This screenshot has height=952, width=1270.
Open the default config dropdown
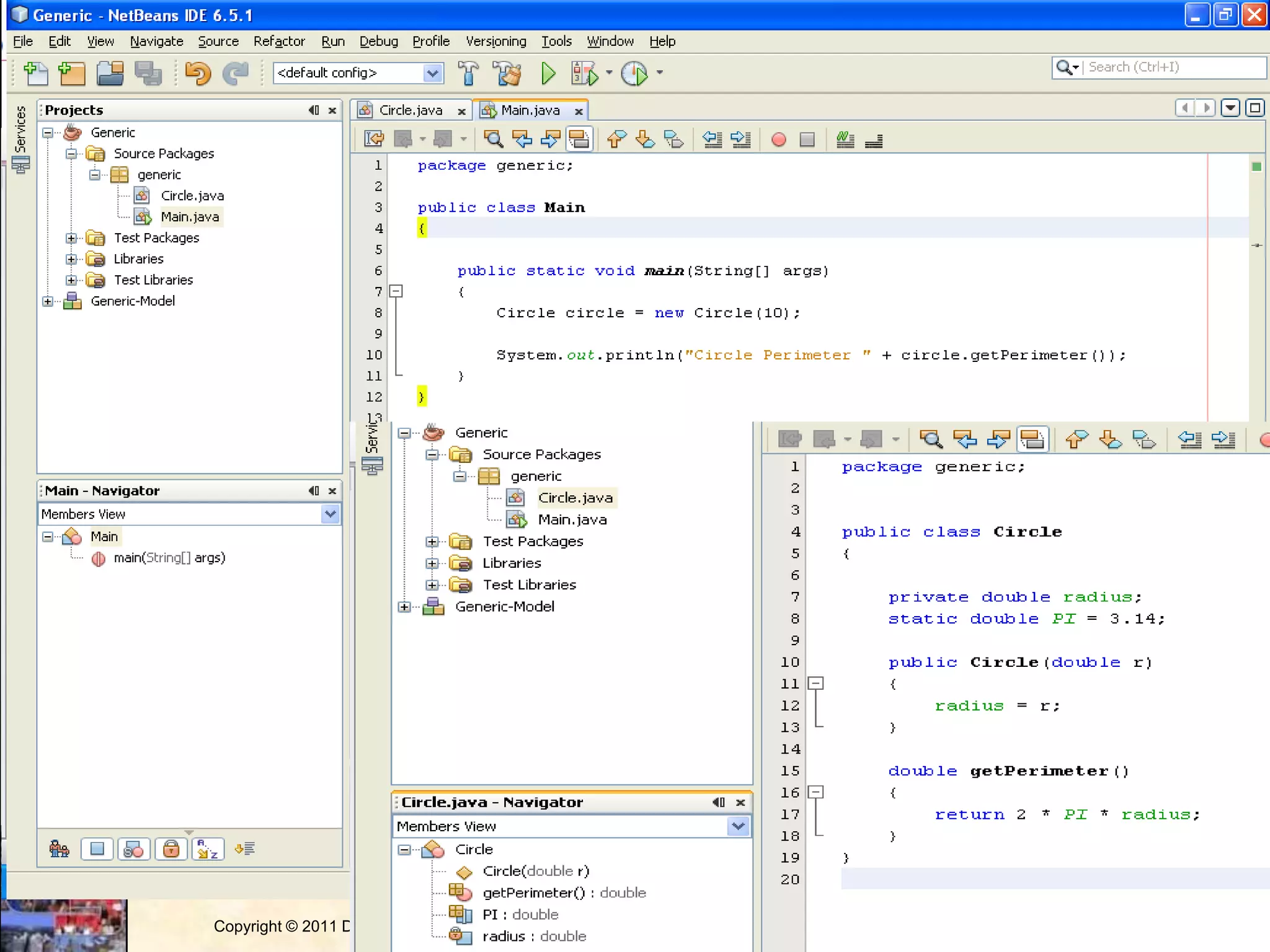click(x=433, y=73)
